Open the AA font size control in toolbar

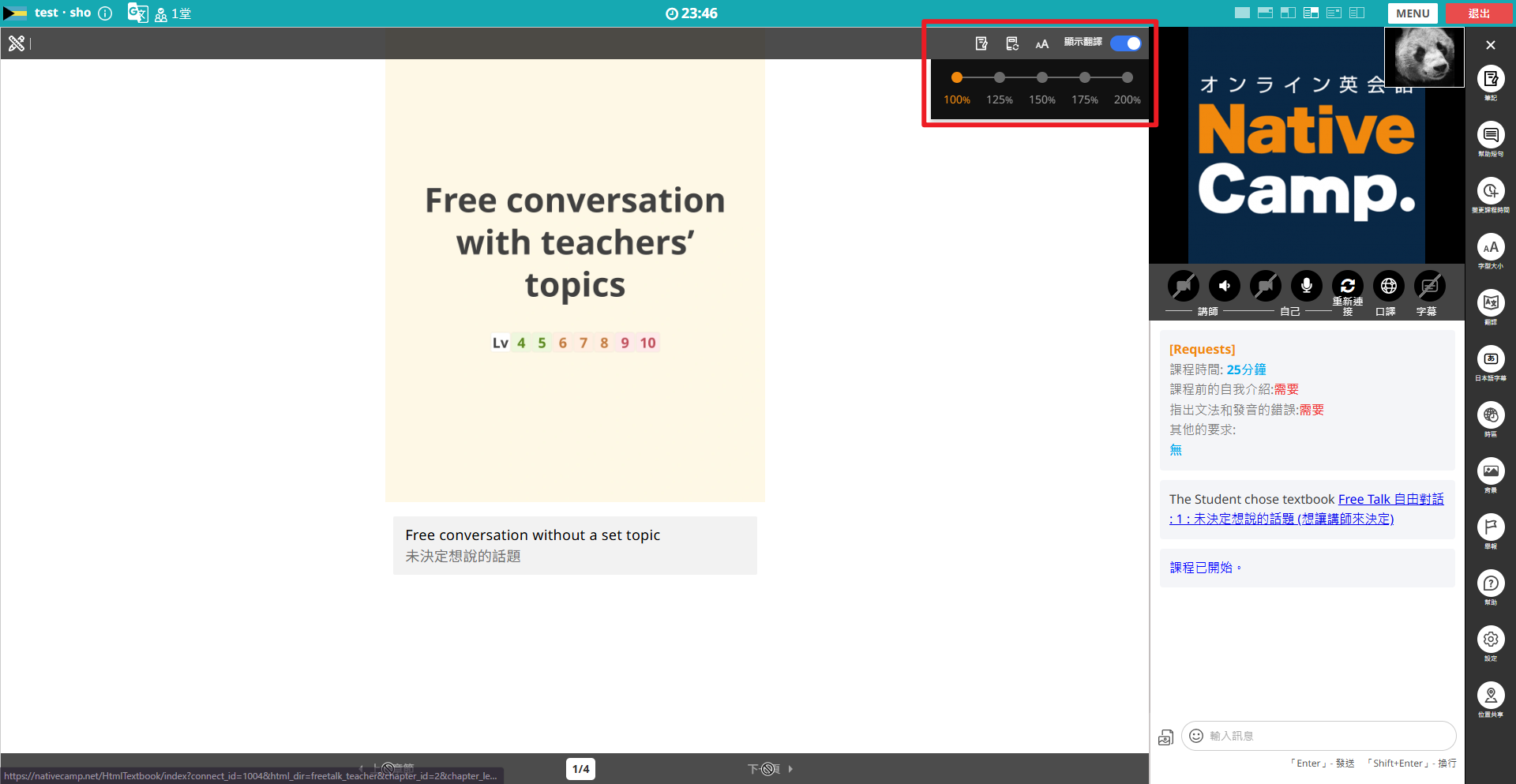(x=1042, y=44)
